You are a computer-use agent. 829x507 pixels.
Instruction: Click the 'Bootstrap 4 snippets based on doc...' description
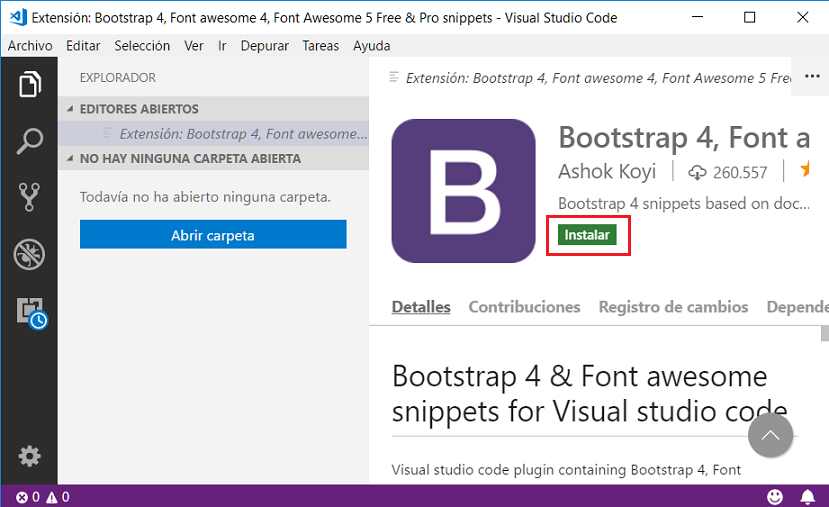[x=684, y=204]
